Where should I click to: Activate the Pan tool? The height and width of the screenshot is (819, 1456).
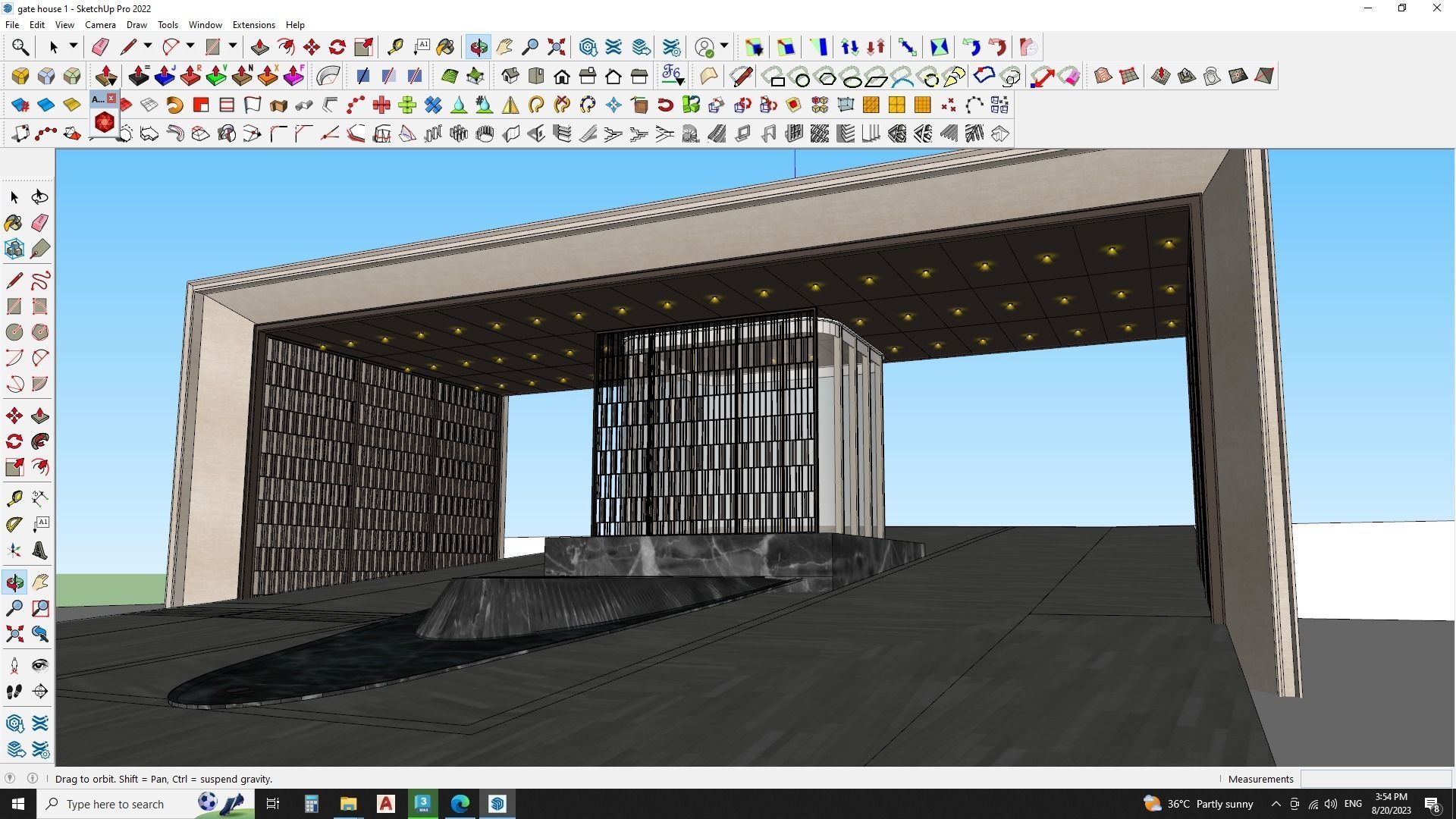click(504, 46)
